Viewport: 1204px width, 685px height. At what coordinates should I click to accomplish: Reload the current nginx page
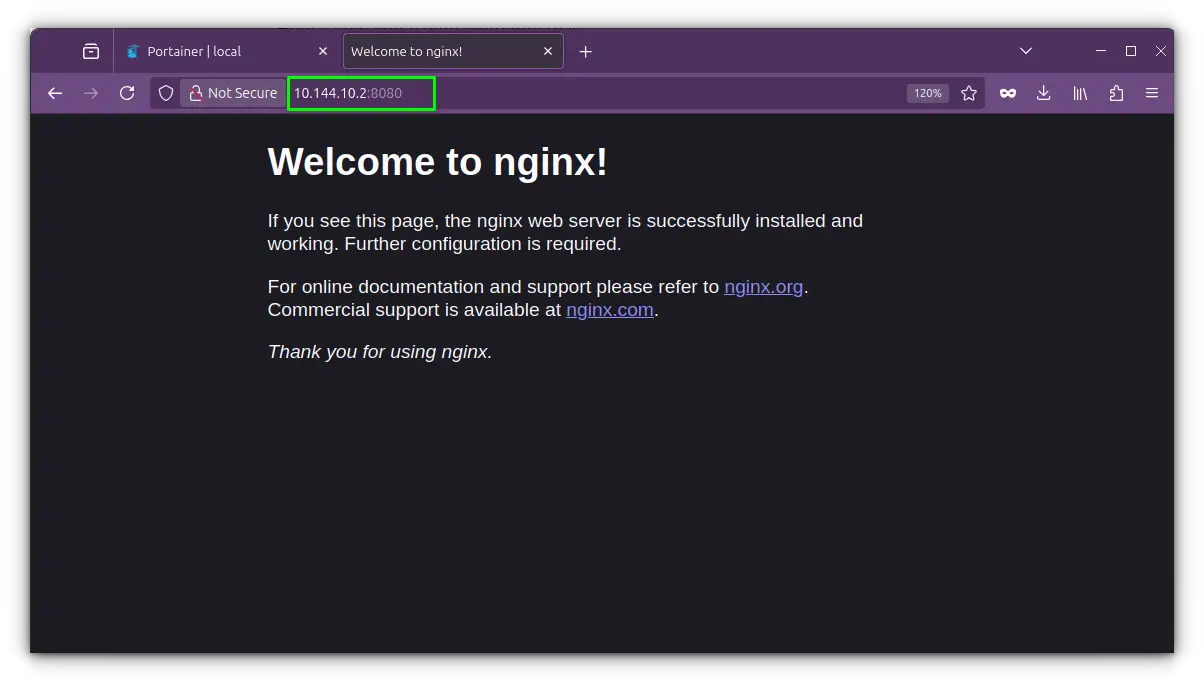coord(127,93)
